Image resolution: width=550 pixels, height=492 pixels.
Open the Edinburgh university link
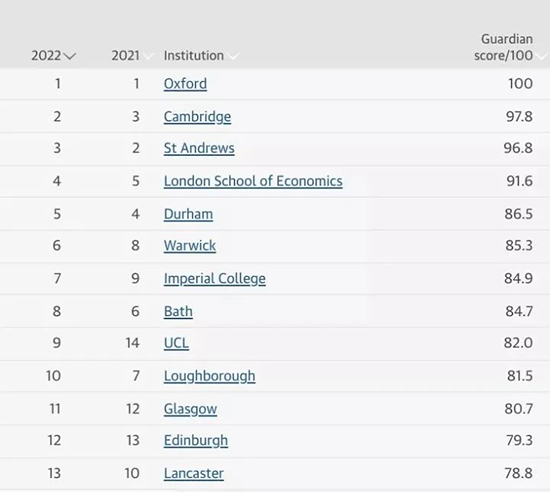point(196,441)
